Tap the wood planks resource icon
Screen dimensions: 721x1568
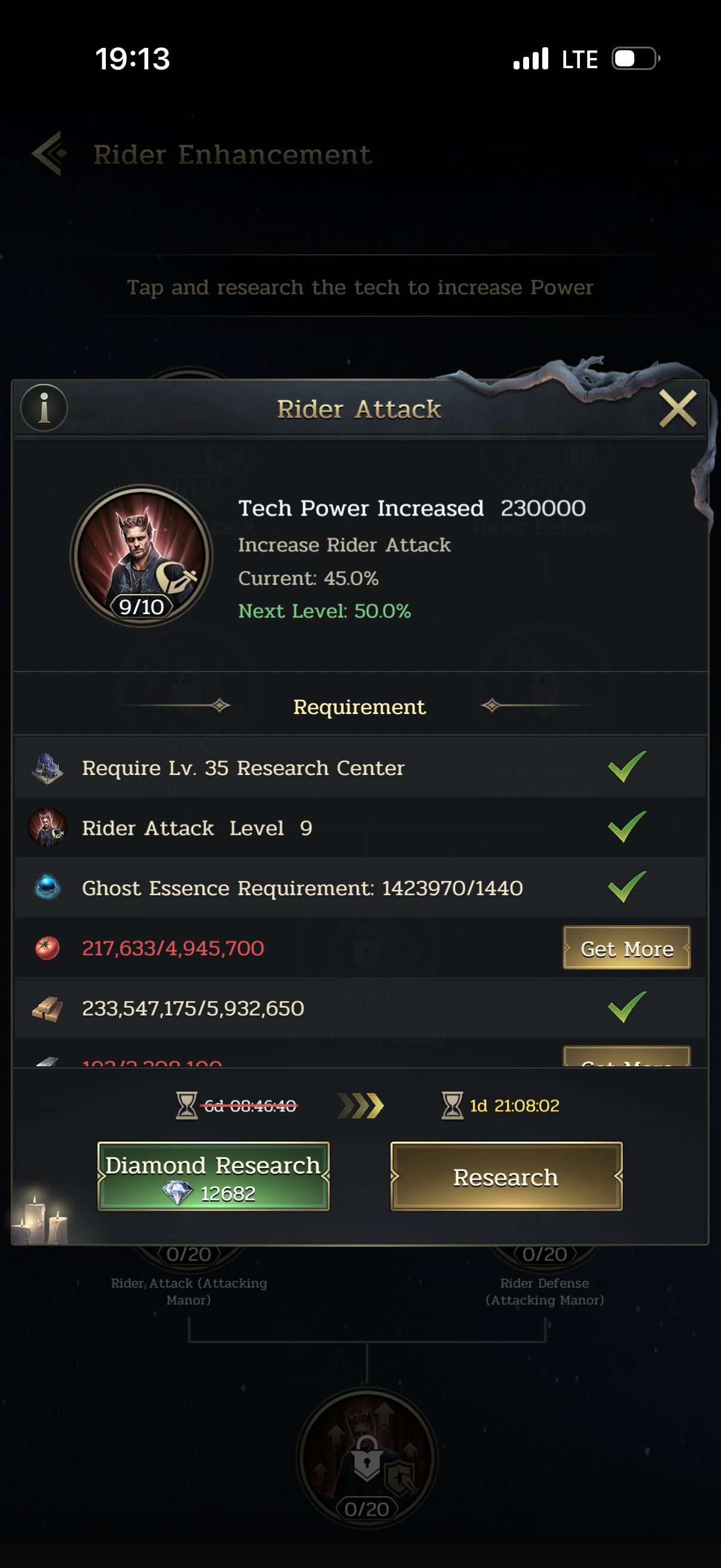47,1009
